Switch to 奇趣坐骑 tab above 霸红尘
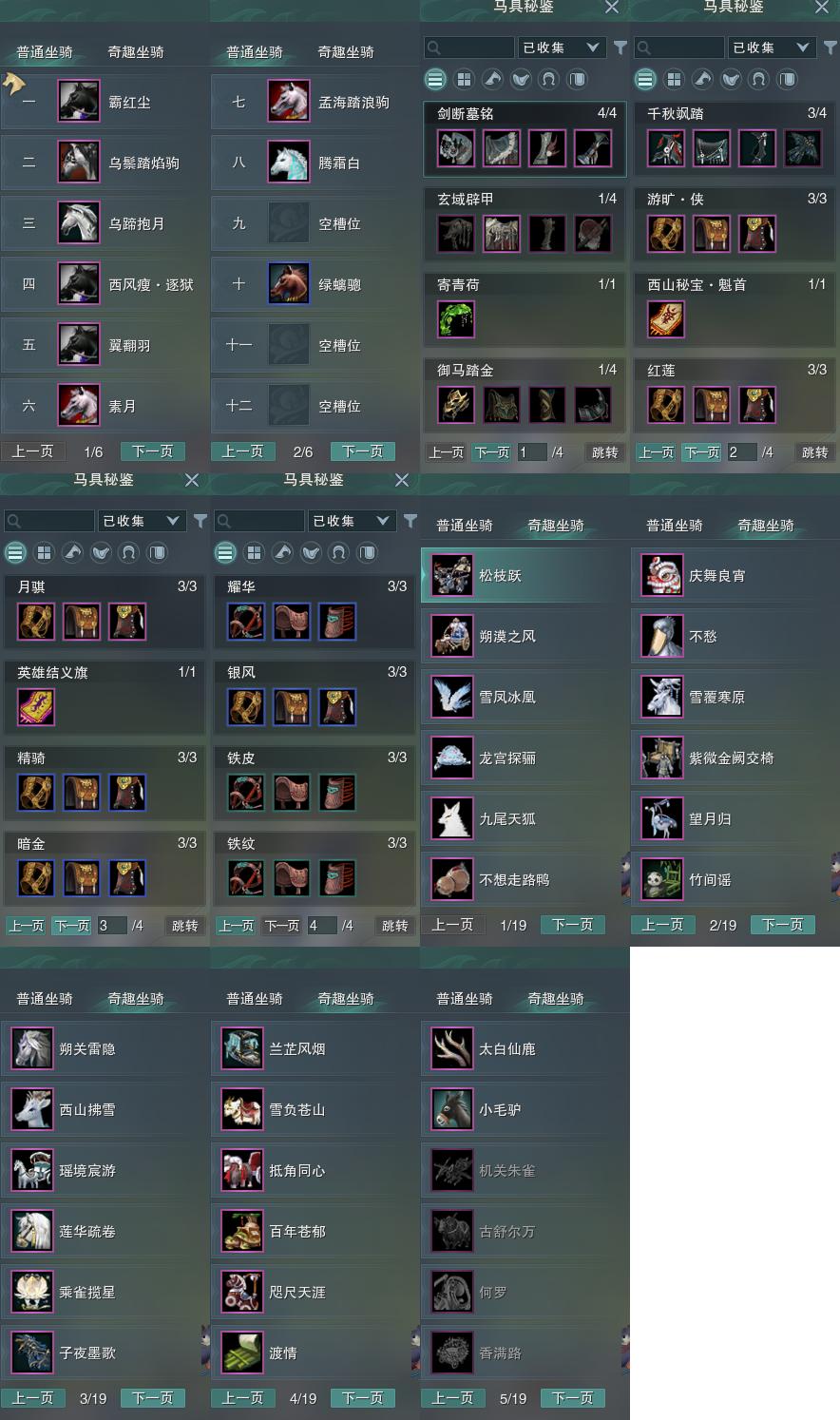 pos(136,51)
